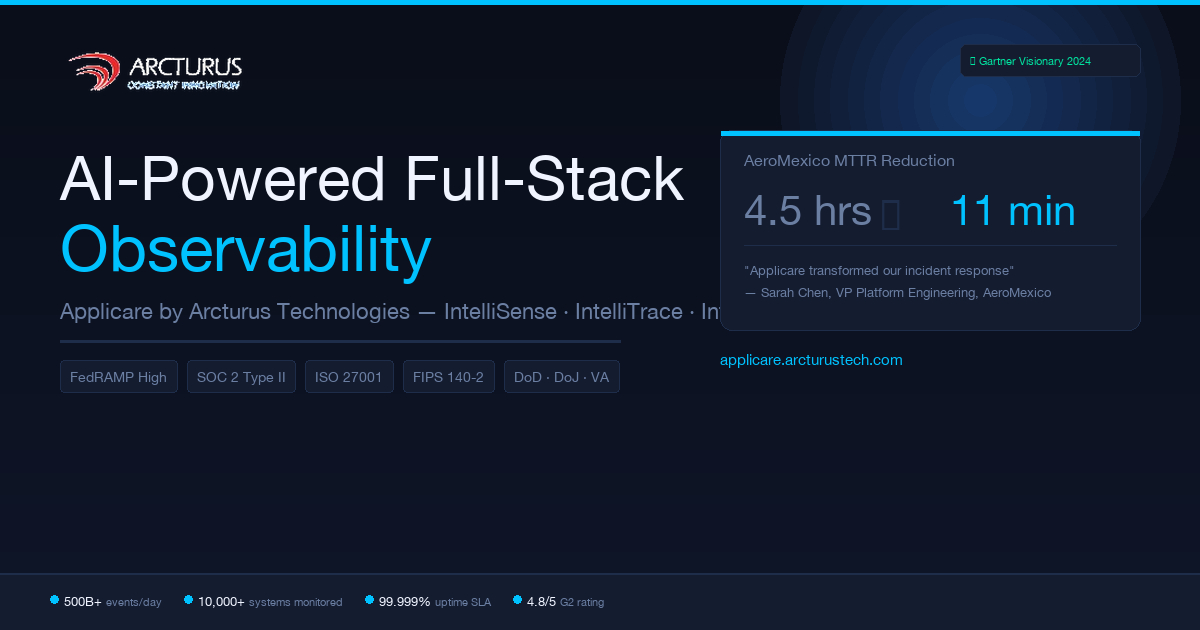Click the 11 min value
Image resolution: width=1200 pixels, height=630 pixels.
tap(1013, 212)
